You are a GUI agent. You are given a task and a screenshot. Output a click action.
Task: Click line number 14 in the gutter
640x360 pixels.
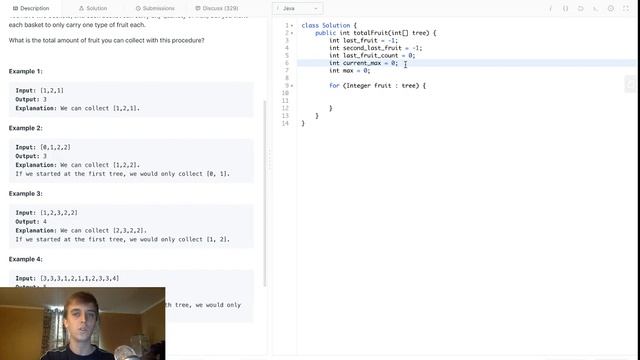[285, 123]
